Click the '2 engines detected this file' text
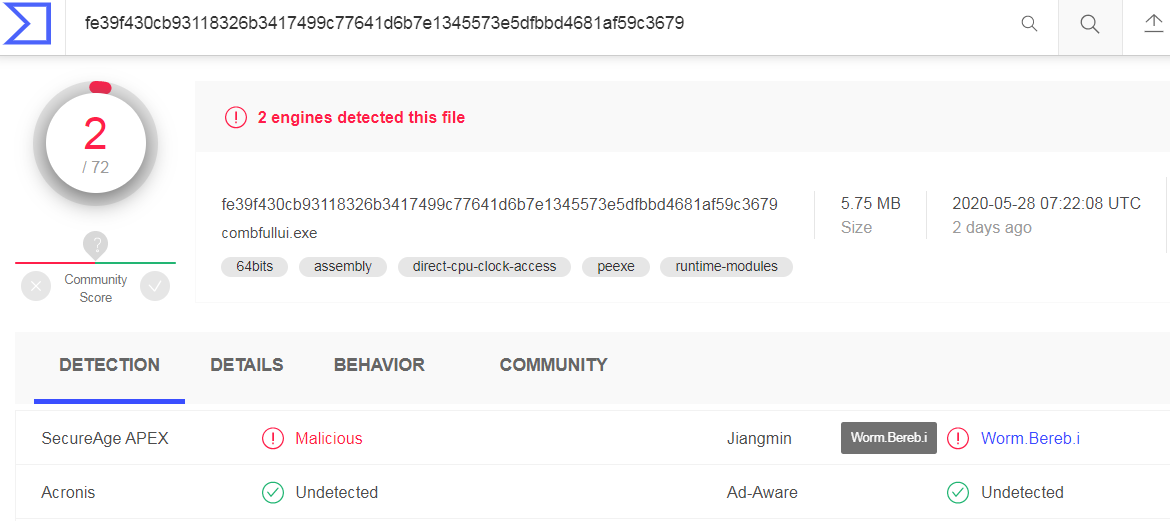 [361, 117]
